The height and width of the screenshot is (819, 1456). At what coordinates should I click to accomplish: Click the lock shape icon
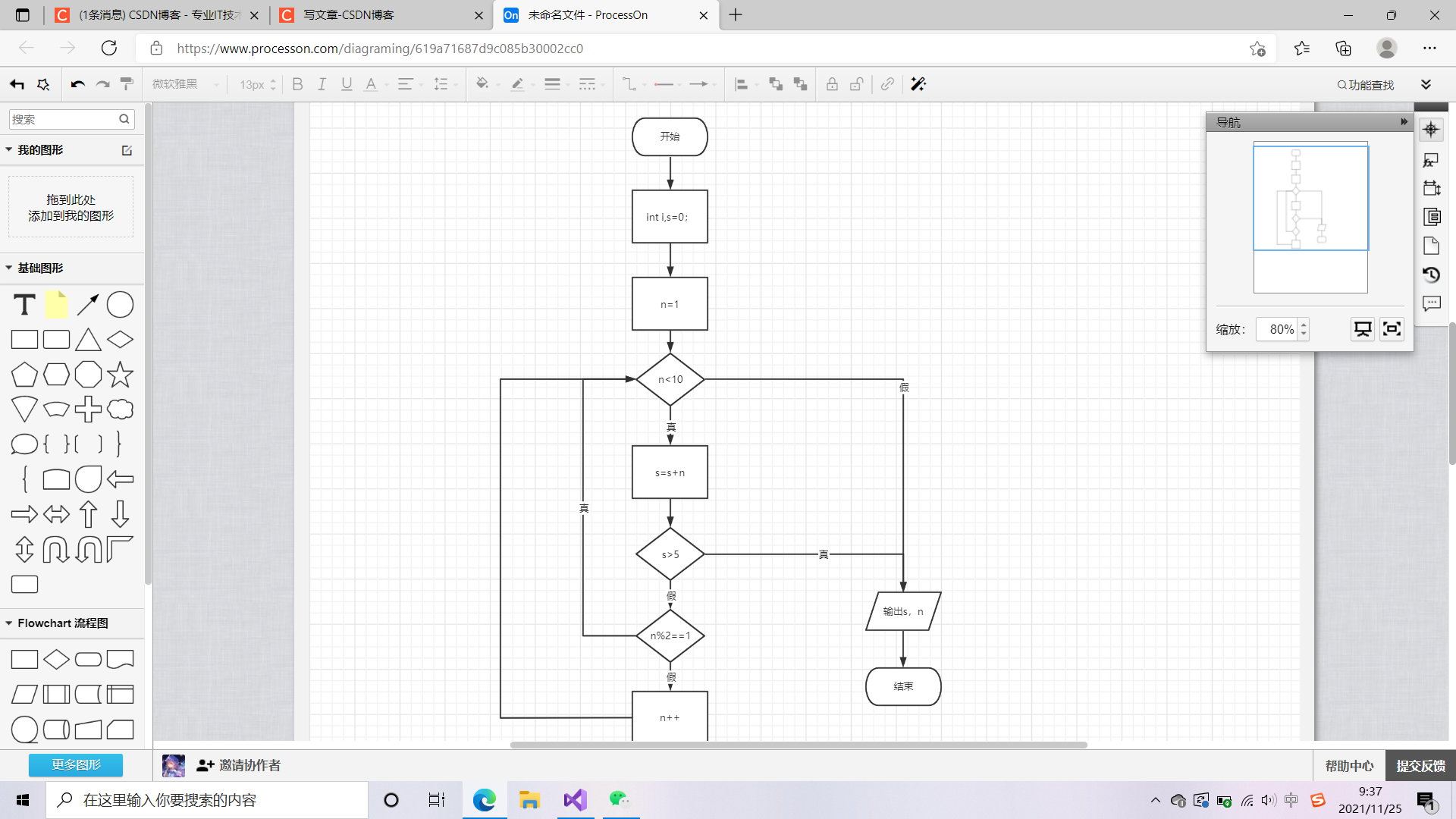click(832, 84)
